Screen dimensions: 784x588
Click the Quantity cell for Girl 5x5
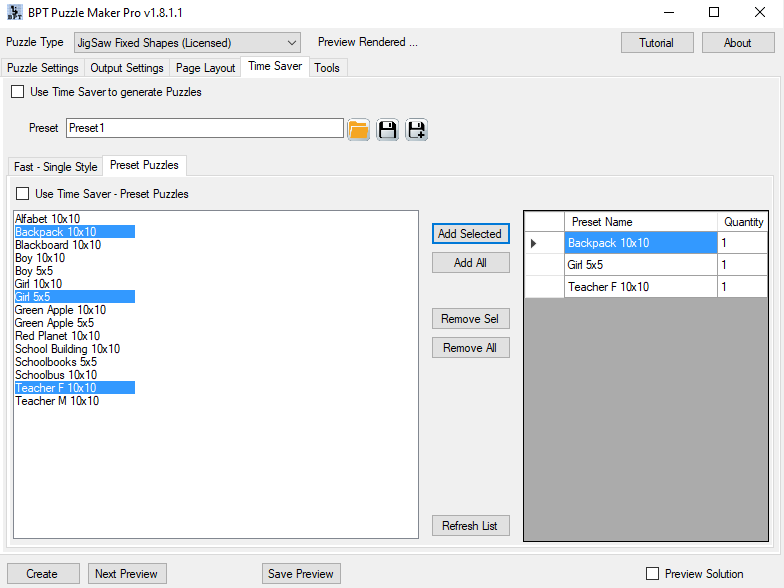742,265
